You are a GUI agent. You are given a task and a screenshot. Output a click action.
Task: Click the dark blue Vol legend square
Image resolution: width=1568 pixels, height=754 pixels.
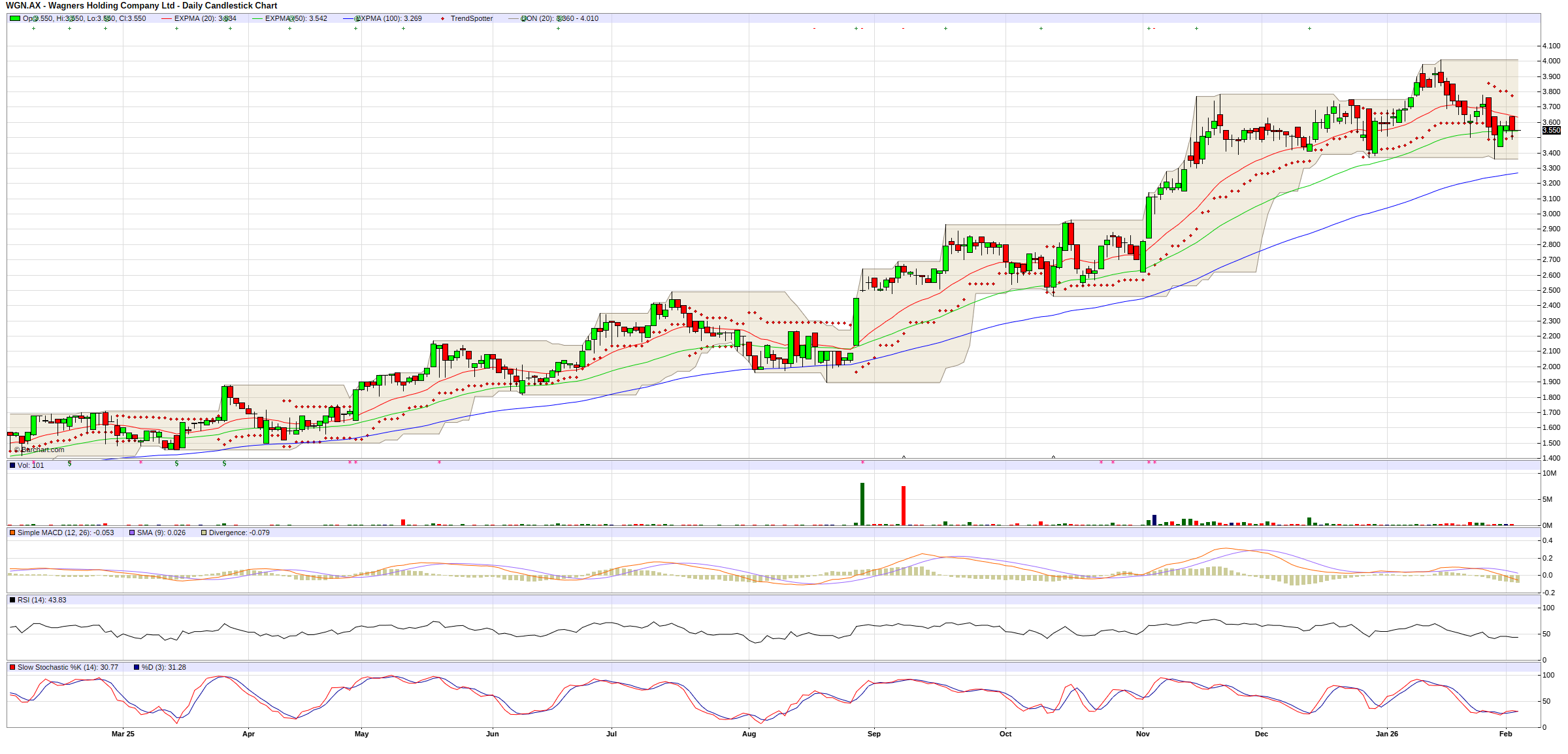(x=12, y=465)
